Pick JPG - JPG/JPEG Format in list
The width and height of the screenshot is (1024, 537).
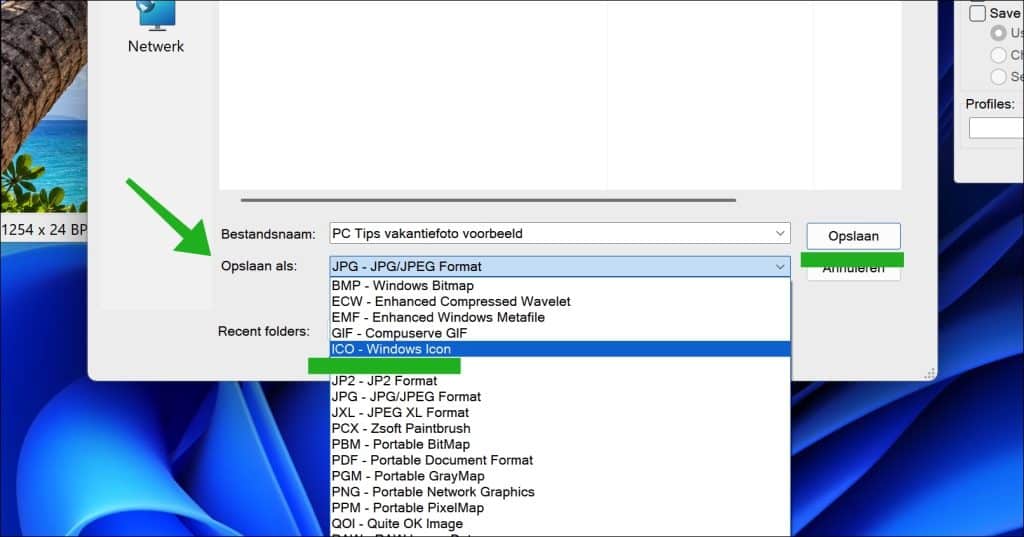(x=560, y=397)
